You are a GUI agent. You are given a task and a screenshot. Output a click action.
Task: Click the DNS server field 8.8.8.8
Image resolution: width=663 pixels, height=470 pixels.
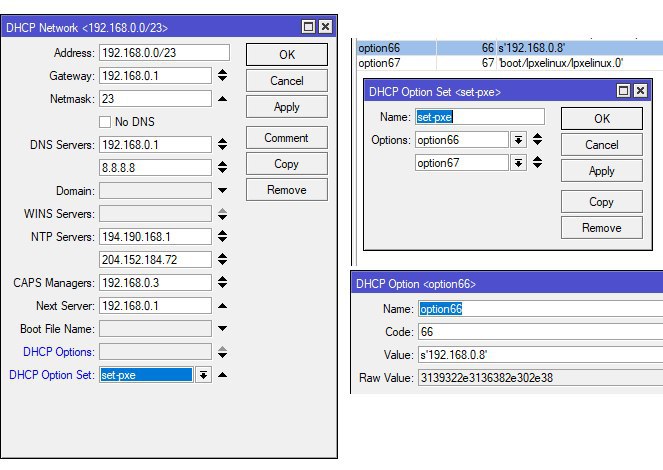[x=155, y=167]
